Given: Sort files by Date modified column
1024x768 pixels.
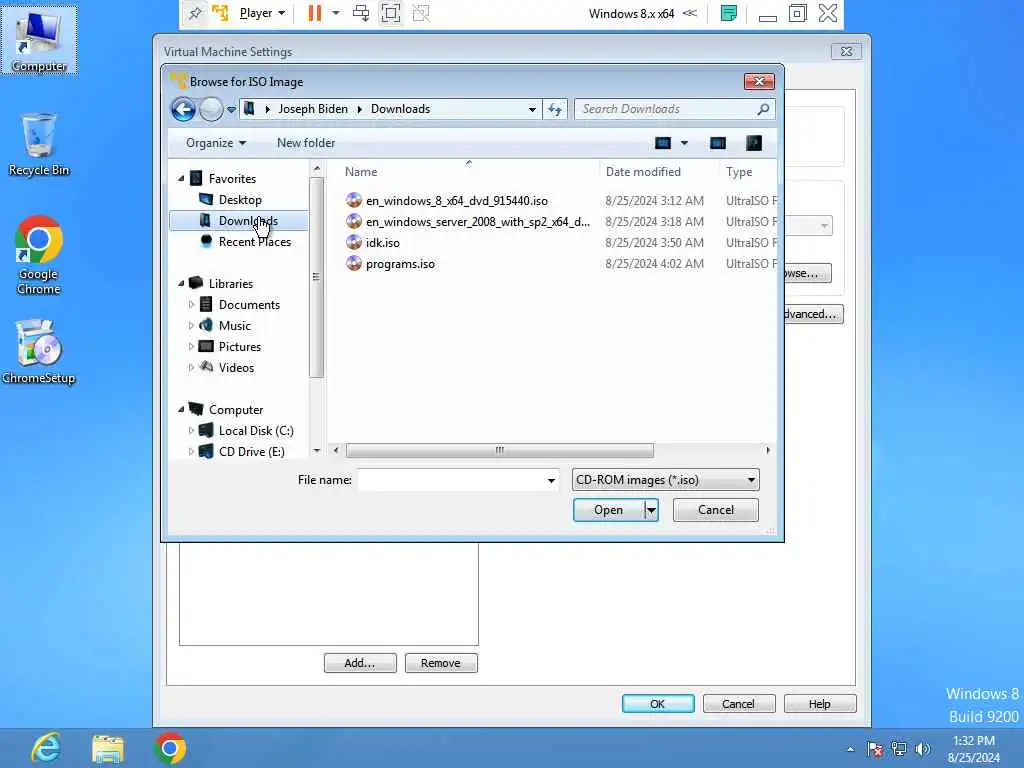Looking at the screenshot, I should point(643,172).
